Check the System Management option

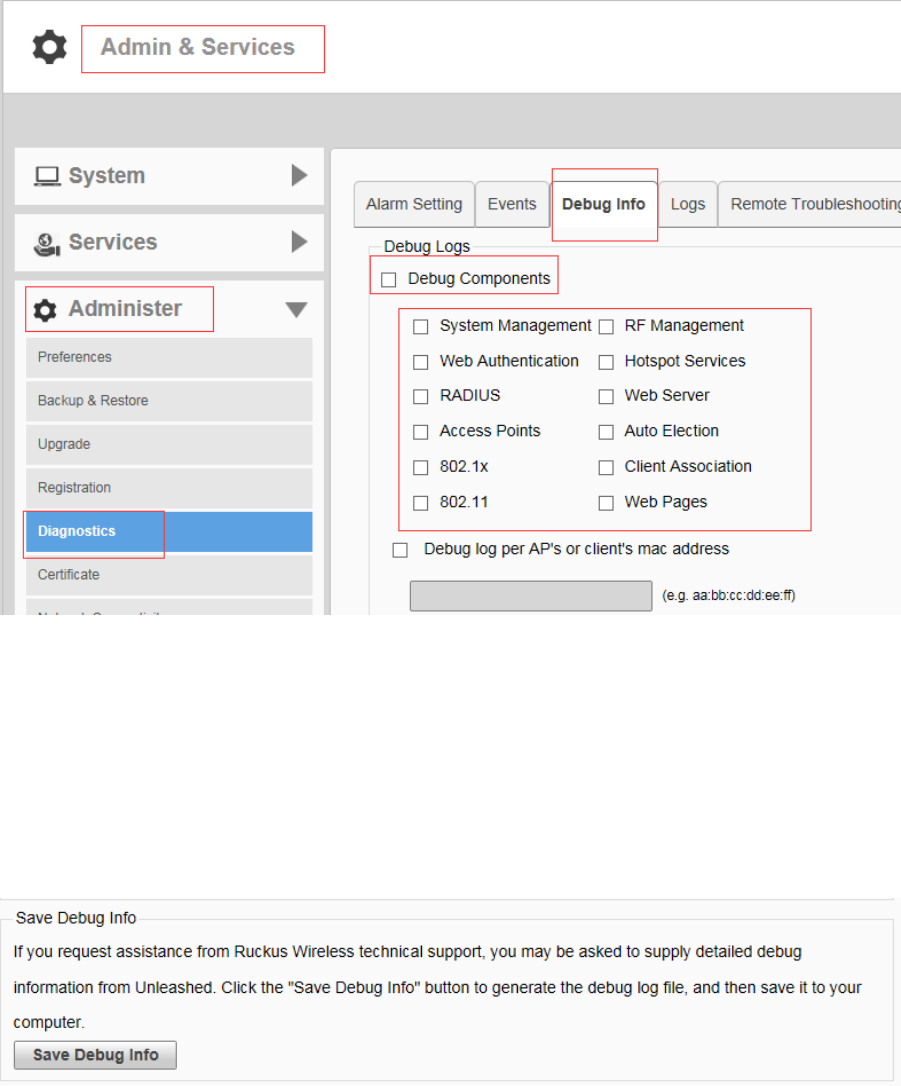[420, 326]
